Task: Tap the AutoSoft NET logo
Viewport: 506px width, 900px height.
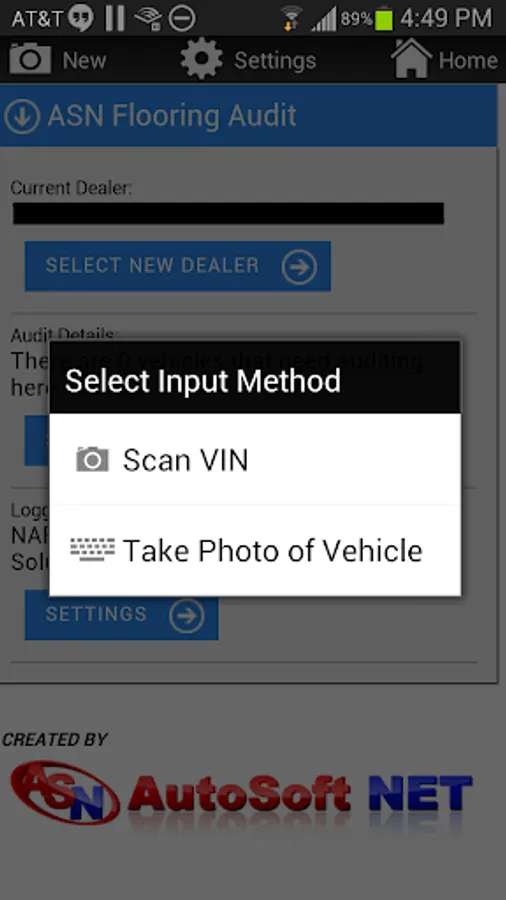Action: coord(241,795)
